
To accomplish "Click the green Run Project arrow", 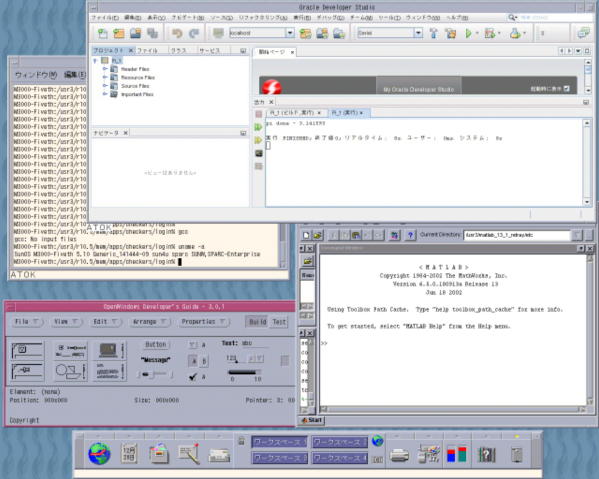I will click(x=468, y=33).
